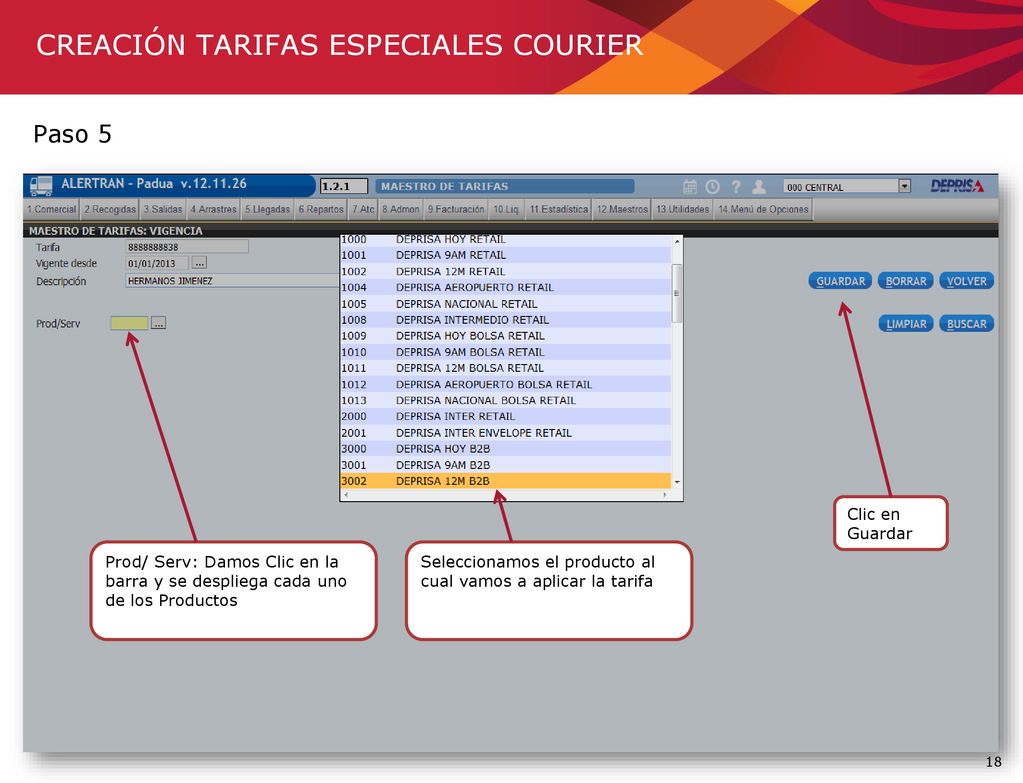Select 1013 DEPRISA NACIONAL BOLSA RETAIL
Viewport: 1023px width, 783px height.
506,400
